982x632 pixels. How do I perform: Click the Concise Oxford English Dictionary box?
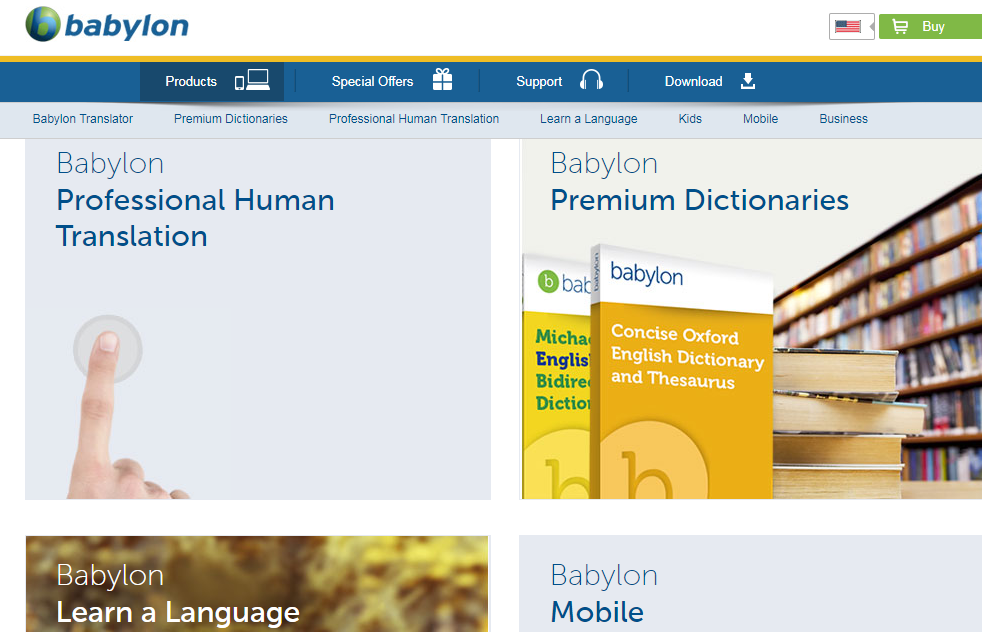point(681,373)
